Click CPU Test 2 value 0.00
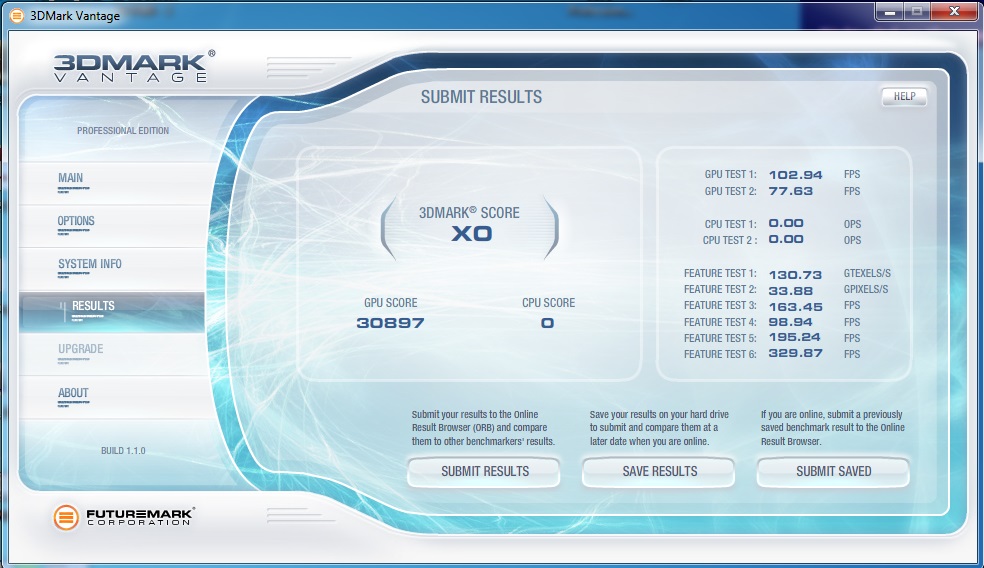Image resolution: width=984 pixels, height=568 pixels. tap(786, 239)
